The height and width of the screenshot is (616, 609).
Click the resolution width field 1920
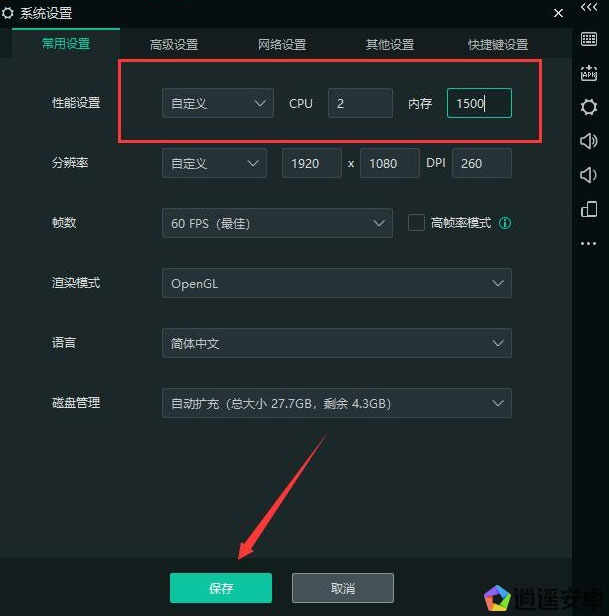click(x=312, y=163)
